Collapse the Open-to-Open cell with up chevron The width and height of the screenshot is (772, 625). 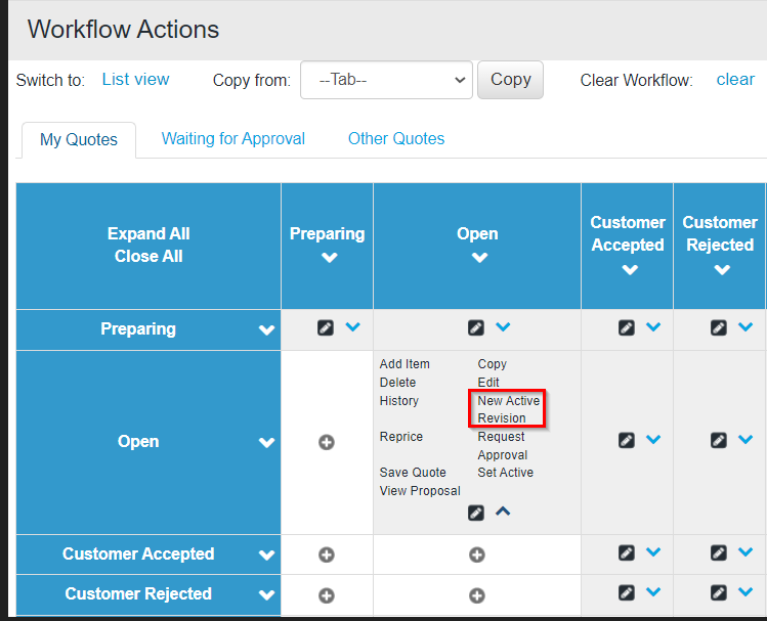tap(503, 512)
